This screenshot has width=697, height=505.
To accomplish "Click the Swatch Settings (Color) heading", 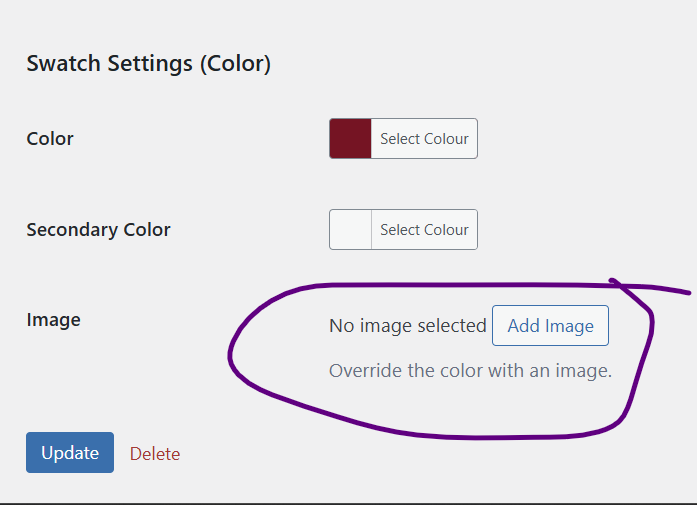I will (148, 64).
